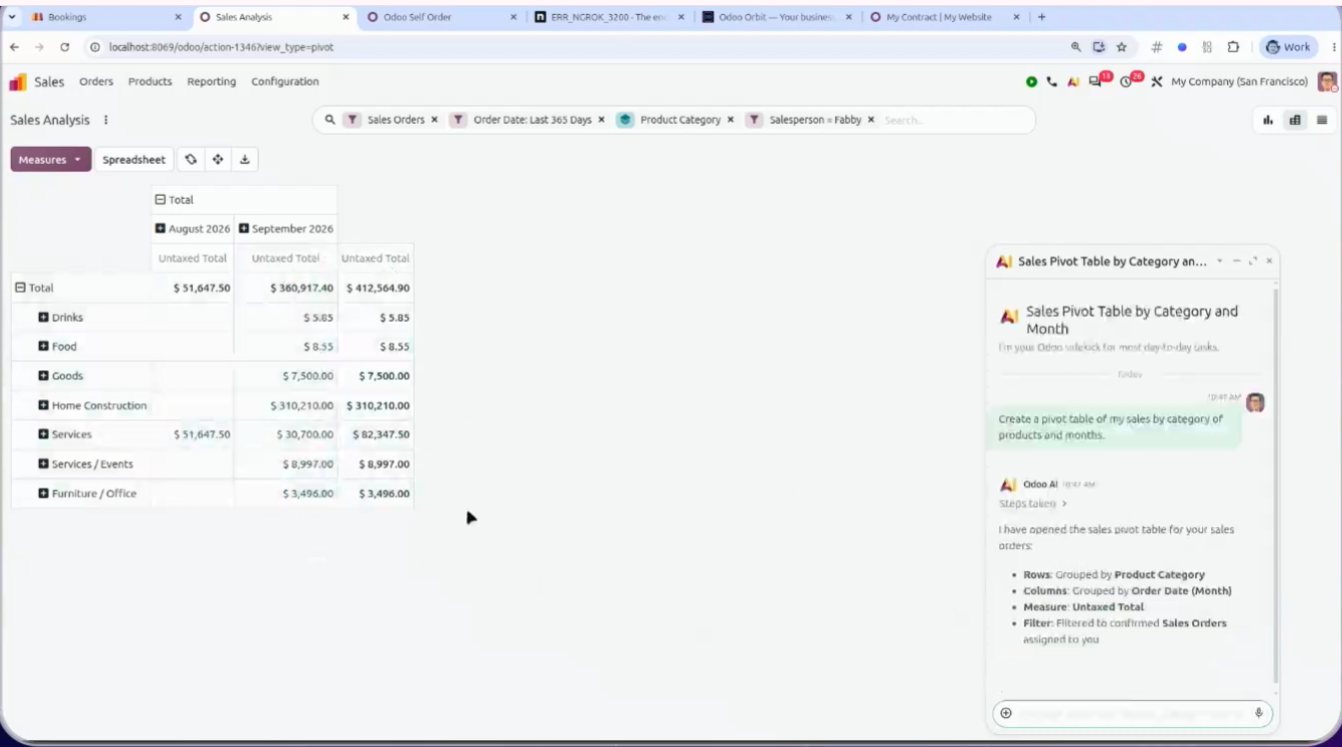Remove the Order Date: Last 365 Days filter
This screenshot has height=747, width=1342.
[601, 120]
